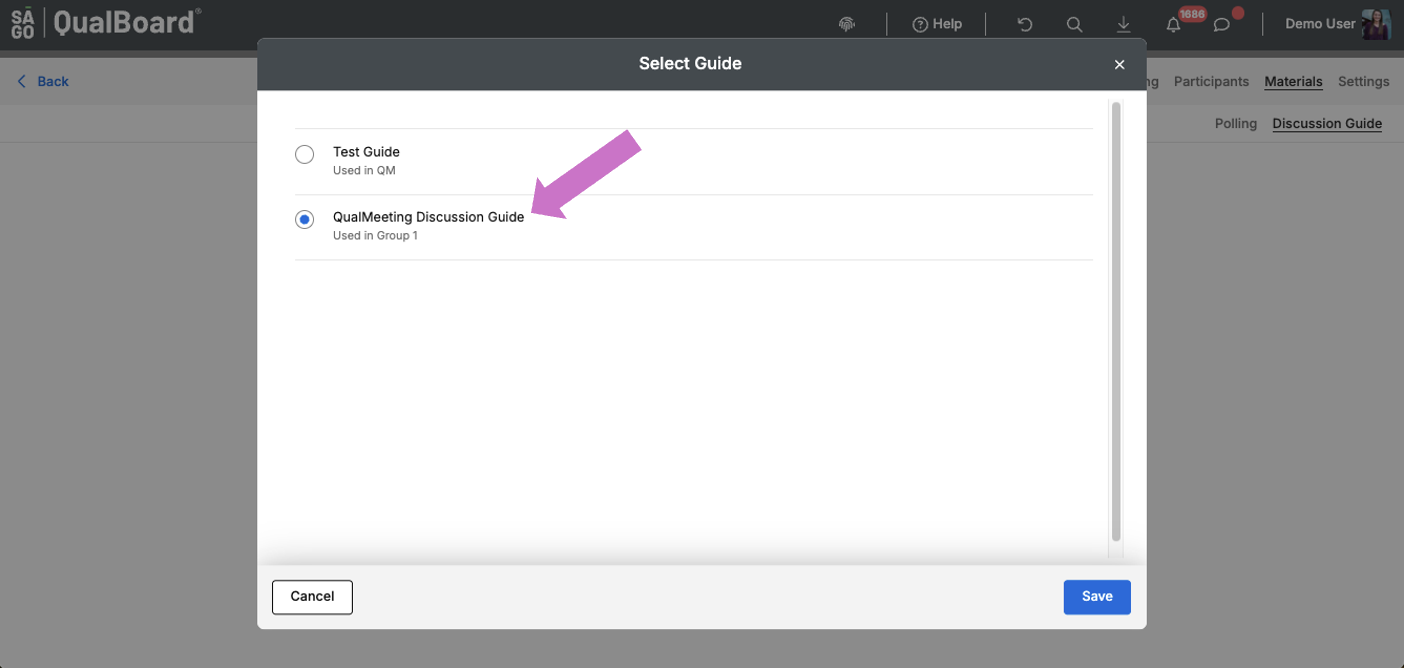Screen dimensions: 1404x670
Task: Select the Test Guide radio button
Action: coord(304,154)
